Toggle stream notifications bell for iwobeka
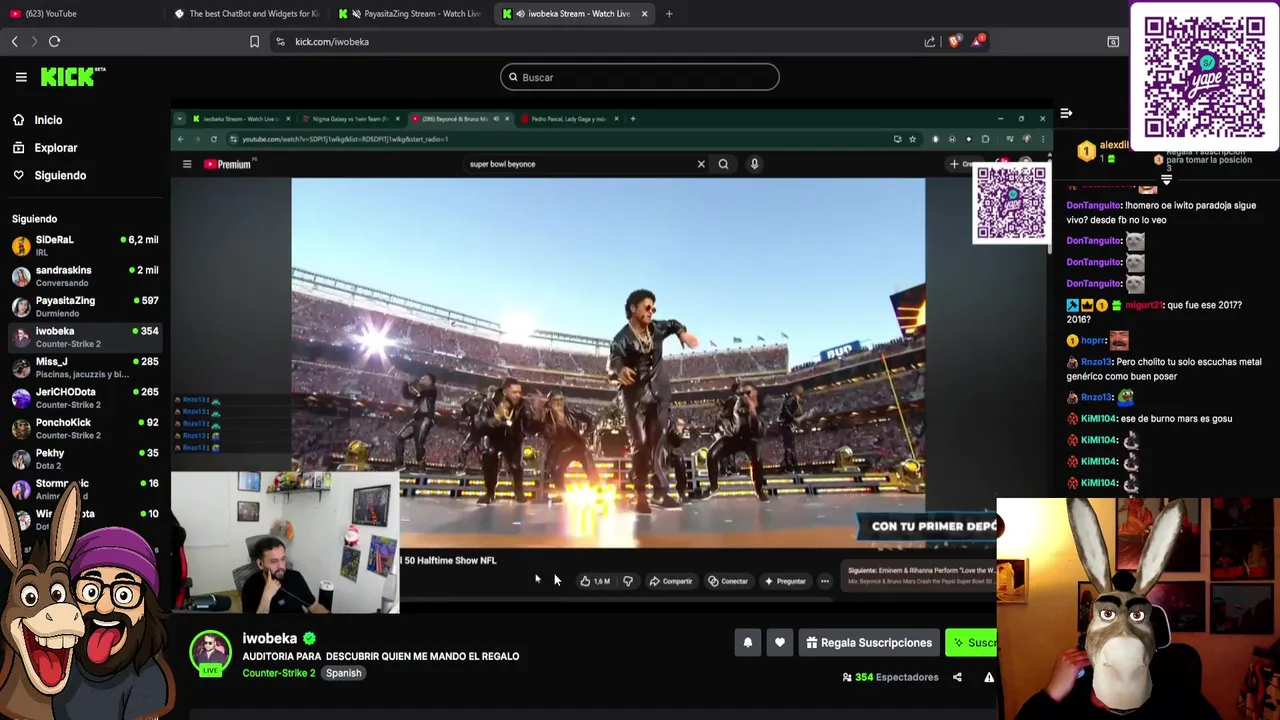This screenshot has height=720, width=1280. click(x=748, y=643)
